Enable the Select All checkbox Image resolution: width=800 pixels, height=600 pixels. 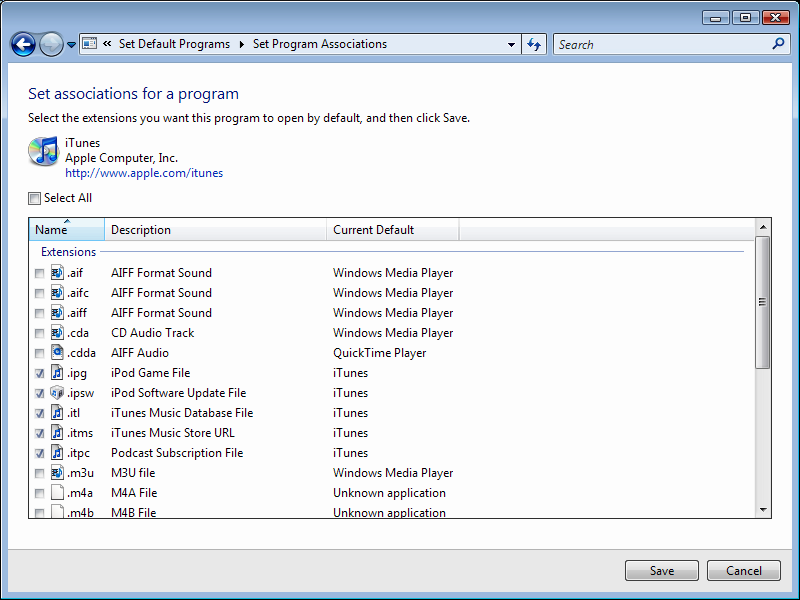coord(35,198)
